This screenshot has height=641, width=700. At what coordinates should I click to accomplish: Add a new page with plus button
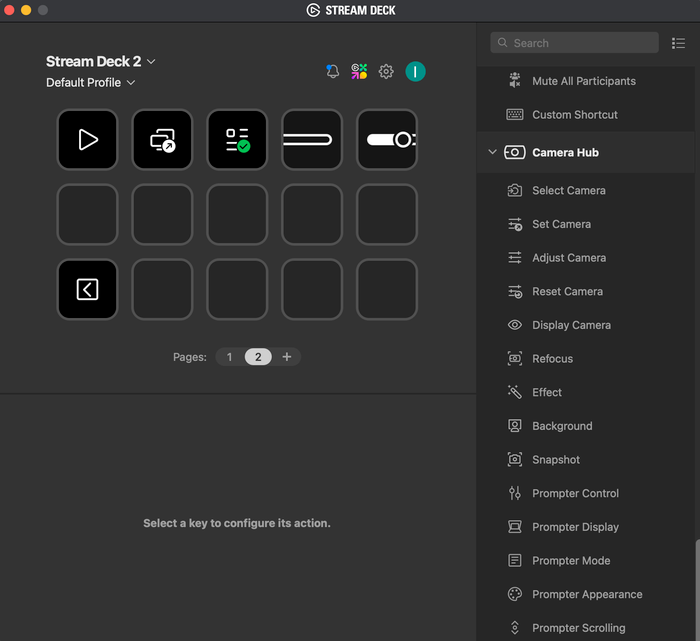click(287, 357)
